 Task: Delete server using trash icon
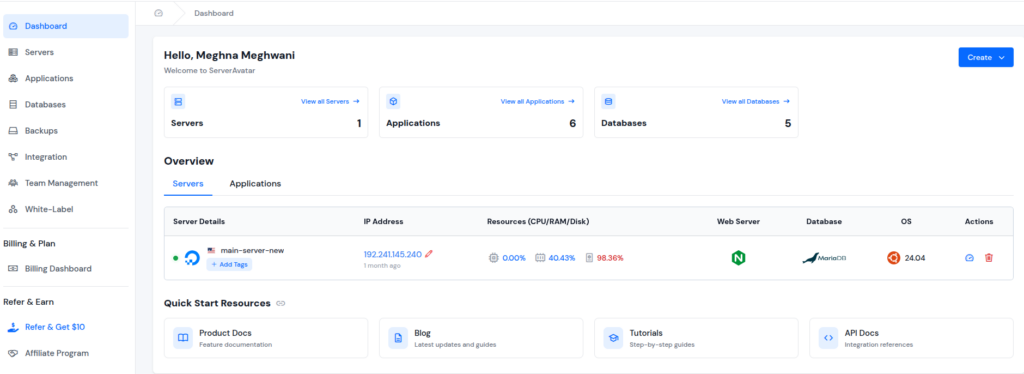(x=989, y=258)
